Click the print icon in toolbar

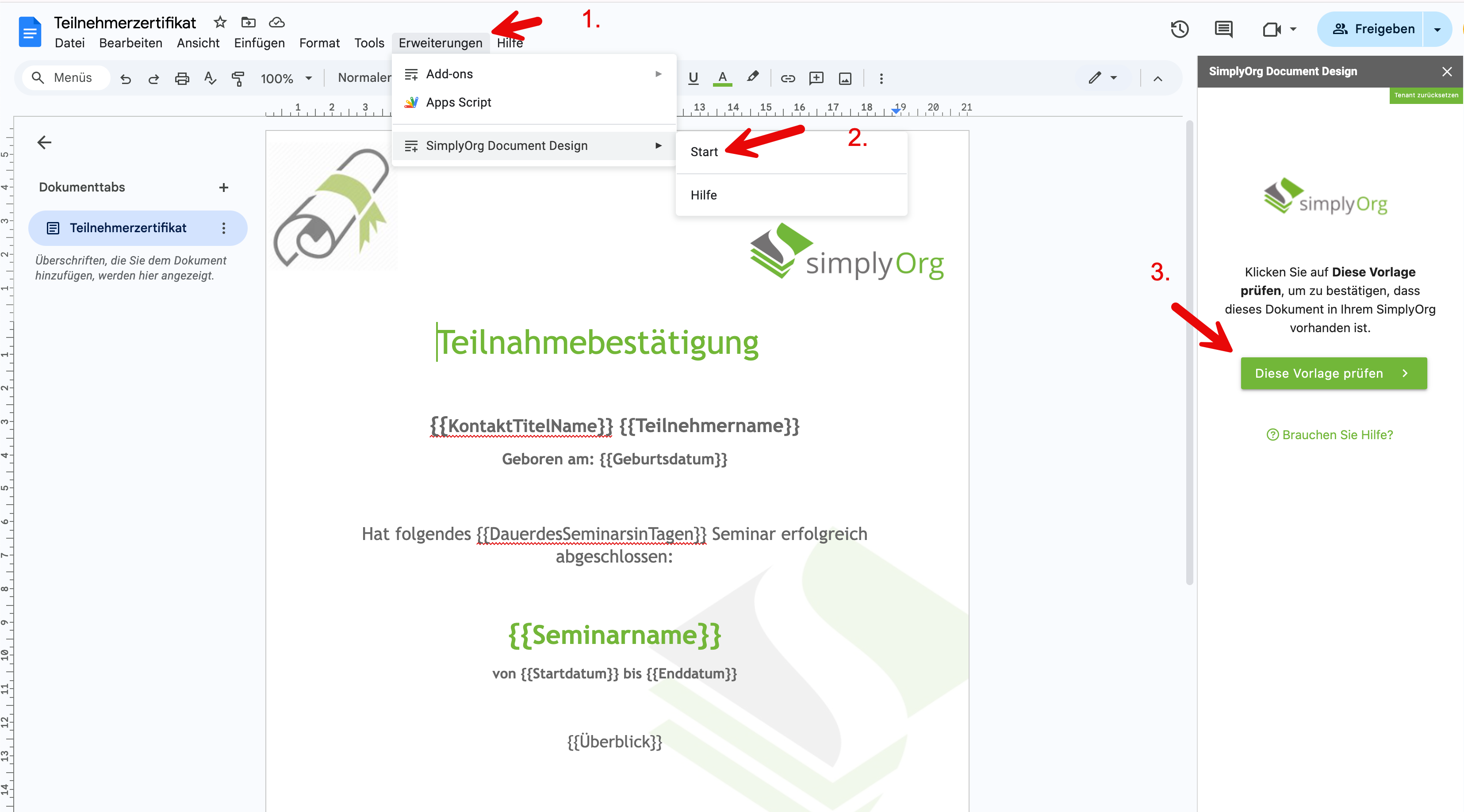(x=182, y=78)
